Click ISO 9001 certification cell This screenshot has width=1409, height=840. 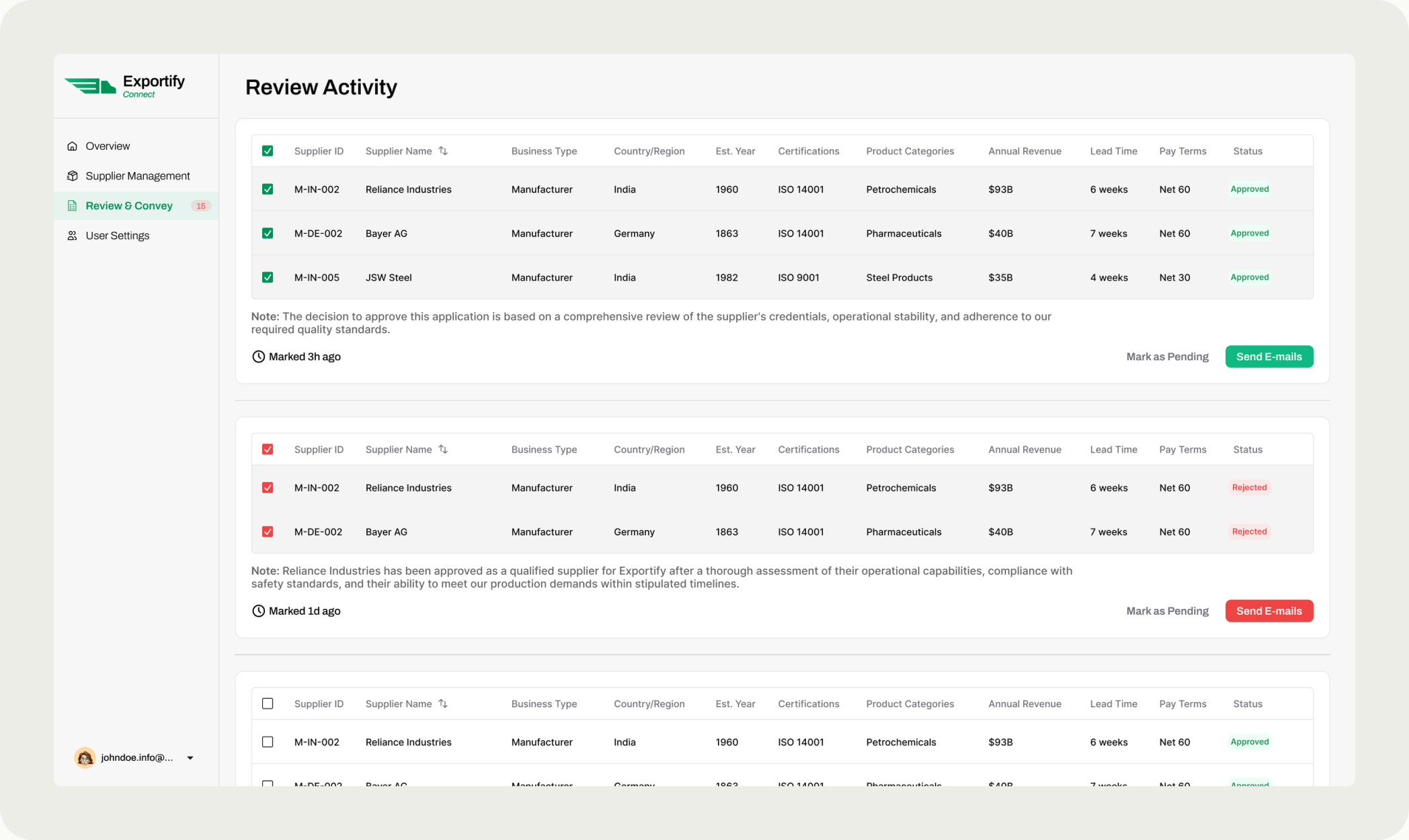pyautogui.click(x=799, y=278)
